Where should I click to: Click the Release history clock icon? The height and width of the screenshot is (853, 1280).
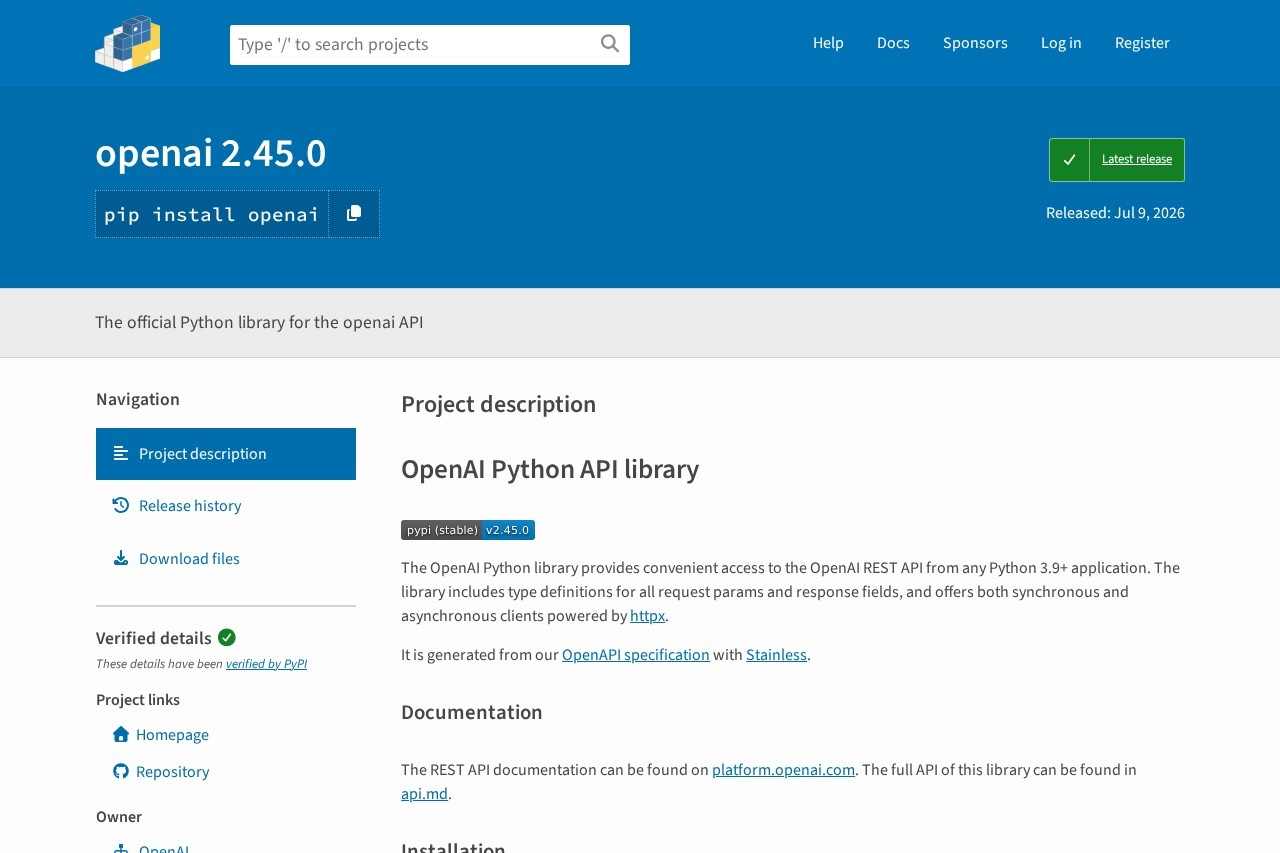[121, 506]
